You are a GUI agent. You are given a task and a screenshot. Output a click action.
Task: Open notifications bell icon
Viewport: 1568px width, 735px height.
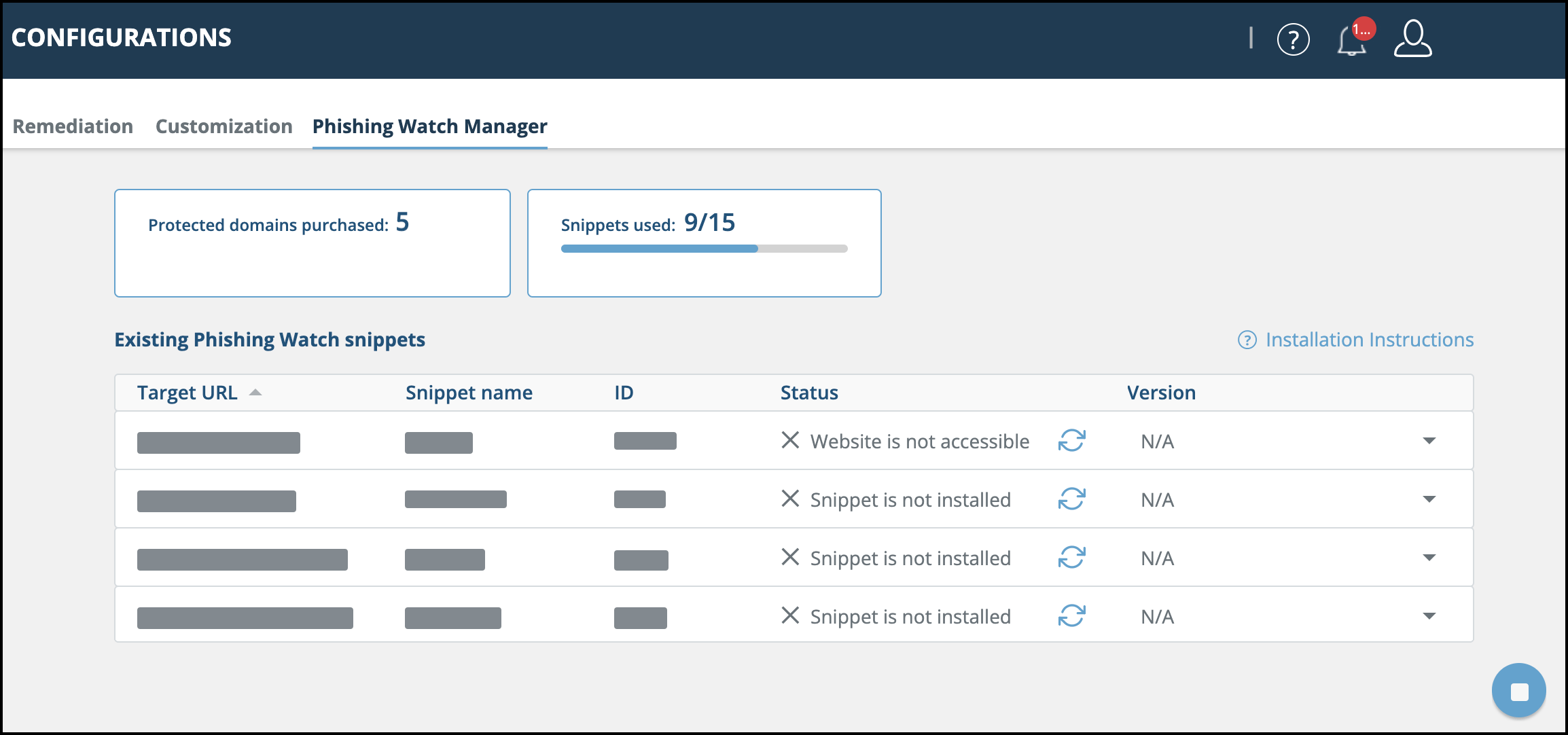tap(1352, 41)
